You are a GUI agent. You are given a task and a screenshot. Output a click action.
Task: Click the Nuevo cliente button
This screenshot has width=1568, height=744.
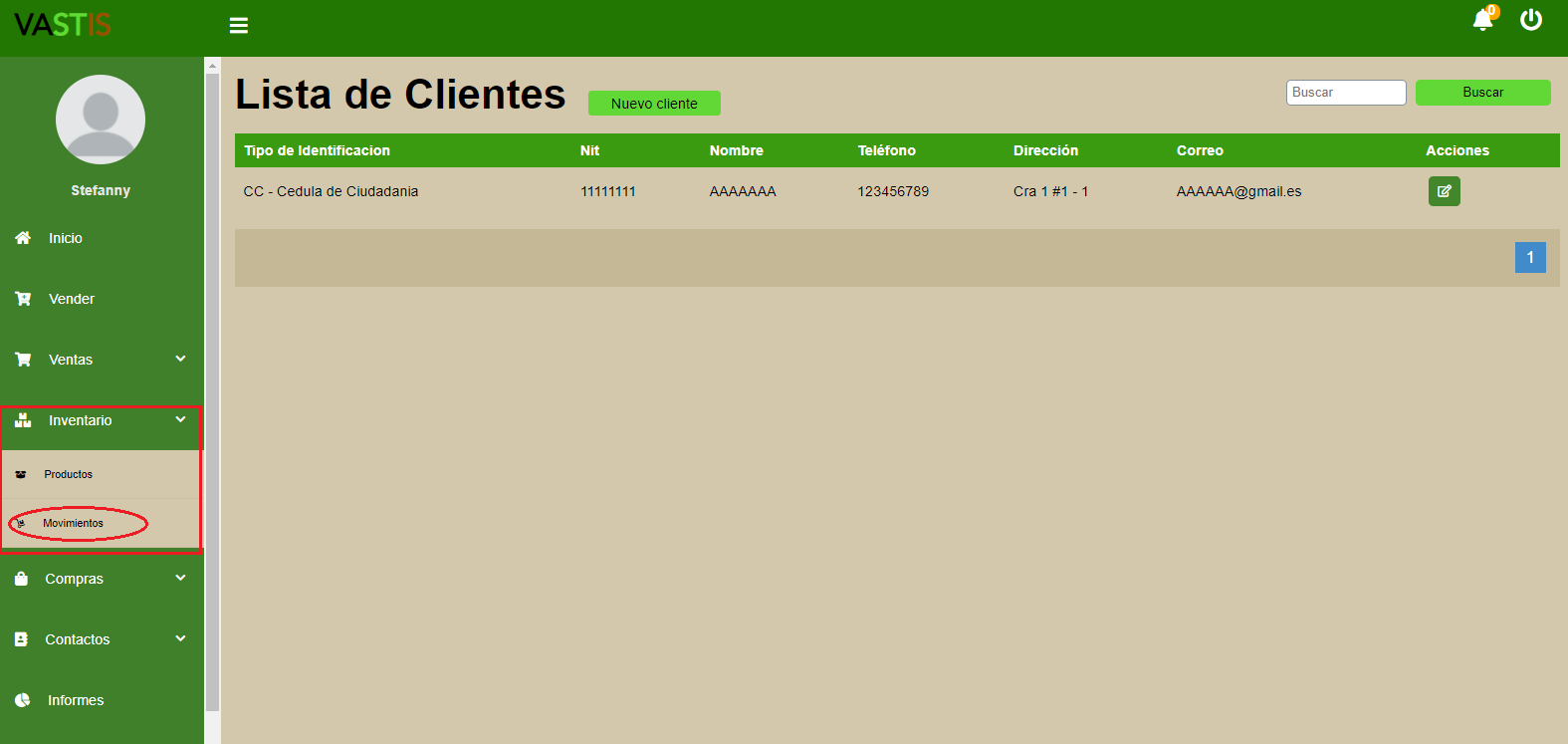[654, 104]
